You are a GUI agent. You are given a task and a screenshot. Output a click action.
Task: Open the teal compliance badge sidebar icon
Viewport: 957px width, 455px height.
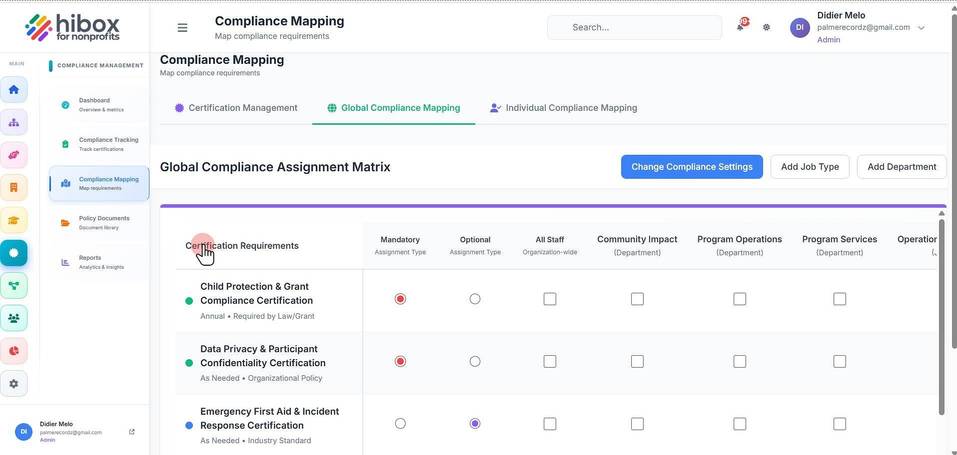[x=13, y=253]
